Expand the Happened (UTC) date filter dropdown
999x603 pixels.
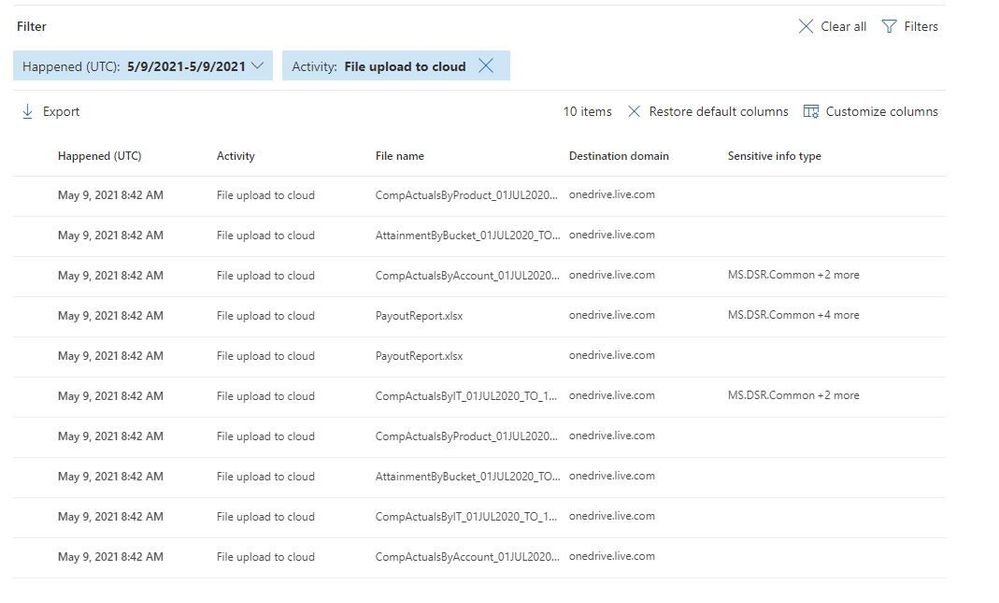[x=259, y=65]
